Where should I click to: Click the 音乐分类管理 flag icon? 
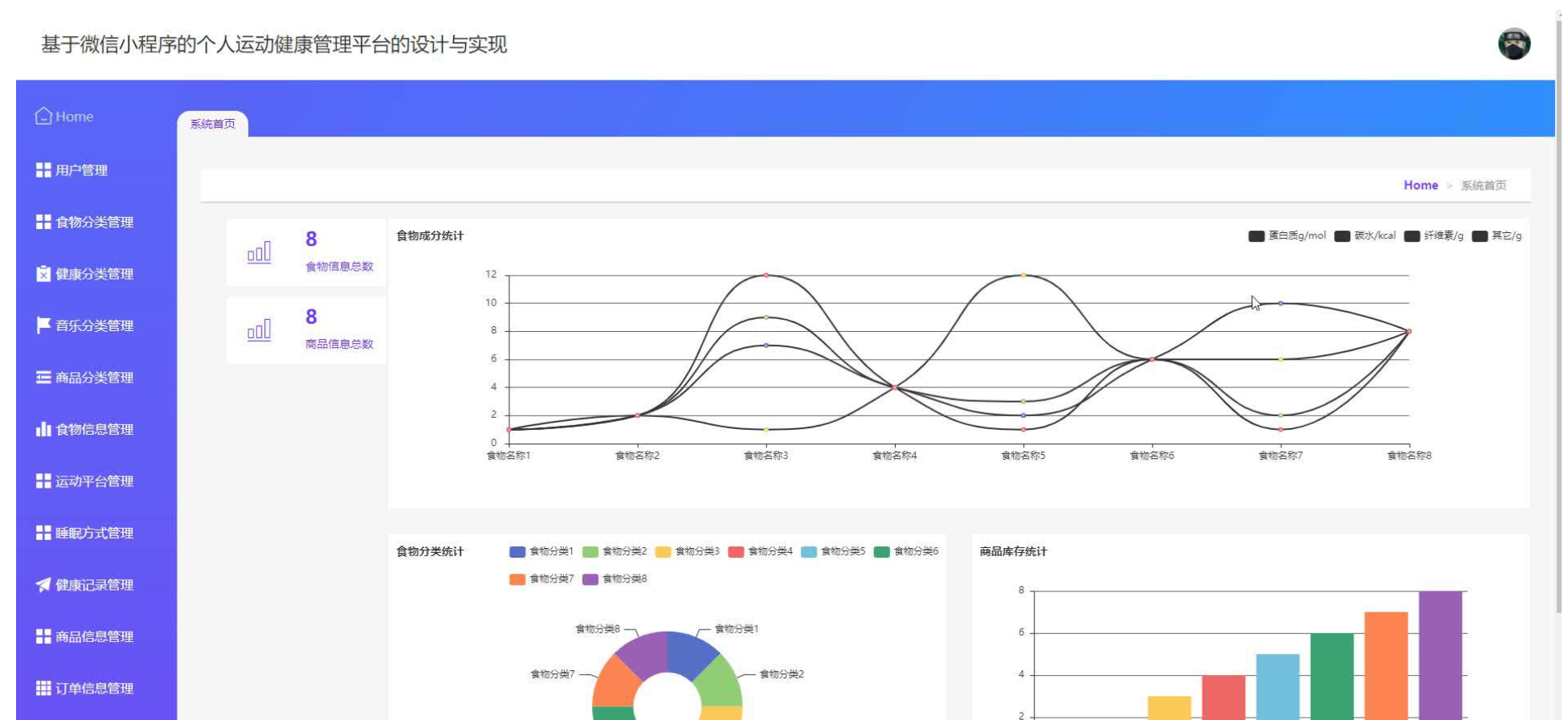pos(43,325)
